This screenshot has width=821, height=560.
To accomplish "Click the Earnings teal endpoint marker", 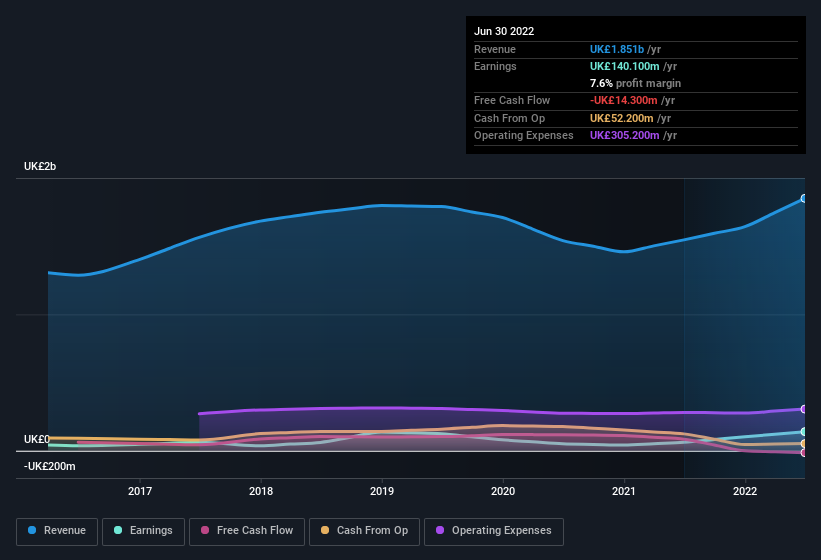I will coord(804,432).
